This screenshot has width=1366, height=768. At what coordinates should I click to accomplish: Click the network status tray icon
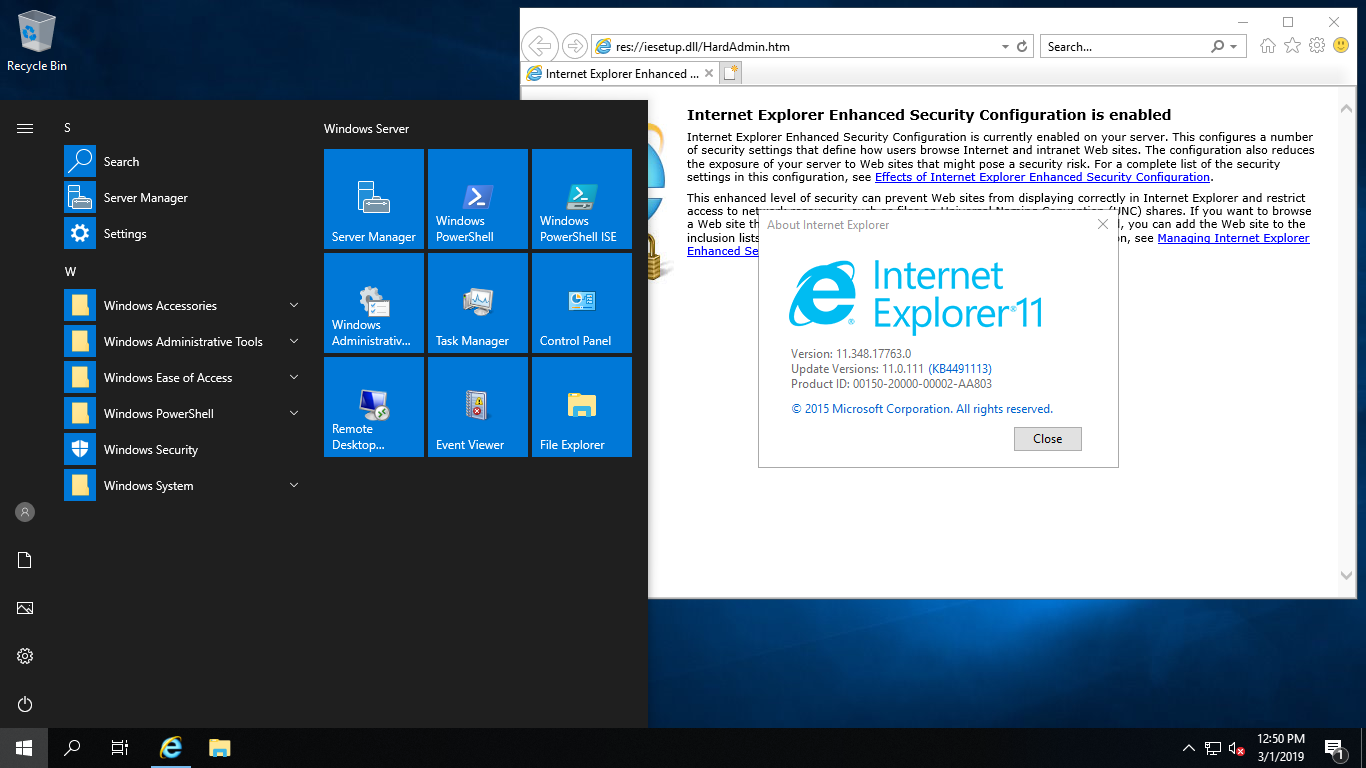click(x=1213, y=748)
